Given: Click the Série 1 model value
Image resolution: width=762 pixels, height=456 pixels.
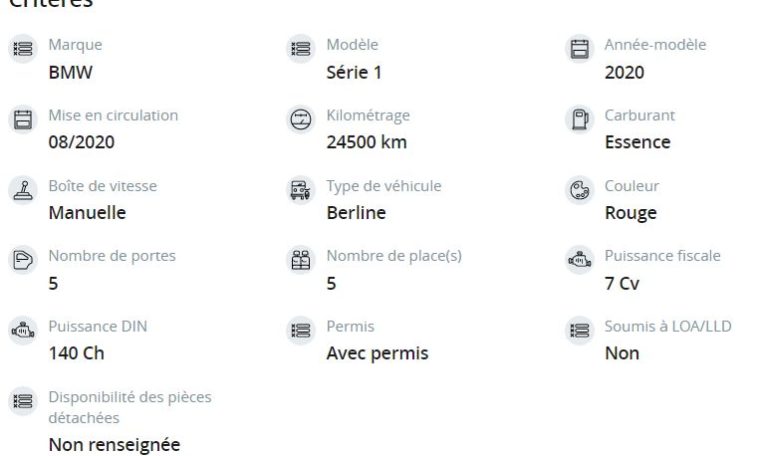Looking at the screenshot, I should [x=354, y=72].
